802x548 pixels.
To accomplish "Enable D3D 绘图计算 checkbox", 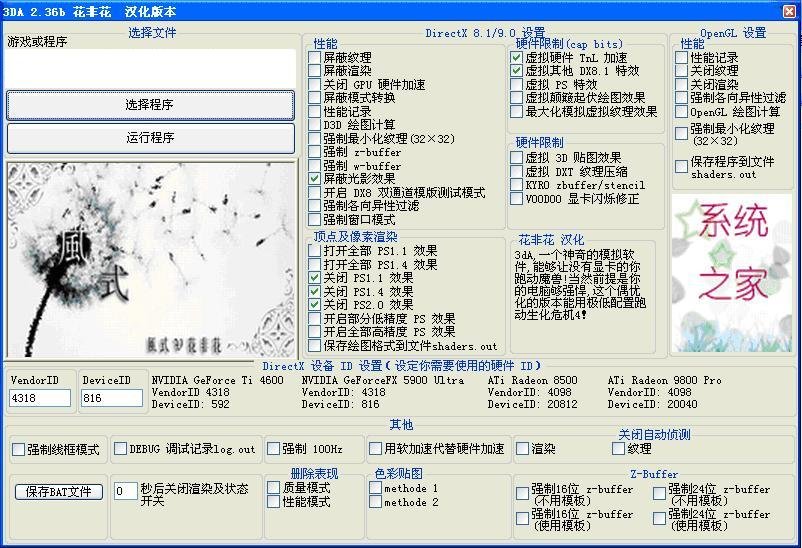I will [x=315, y=124].
